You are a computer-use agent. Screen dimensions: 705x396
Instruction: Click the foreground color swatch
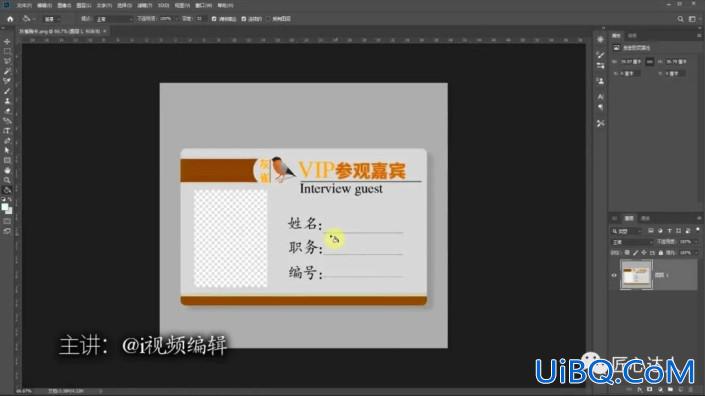(x=5, y=207)
